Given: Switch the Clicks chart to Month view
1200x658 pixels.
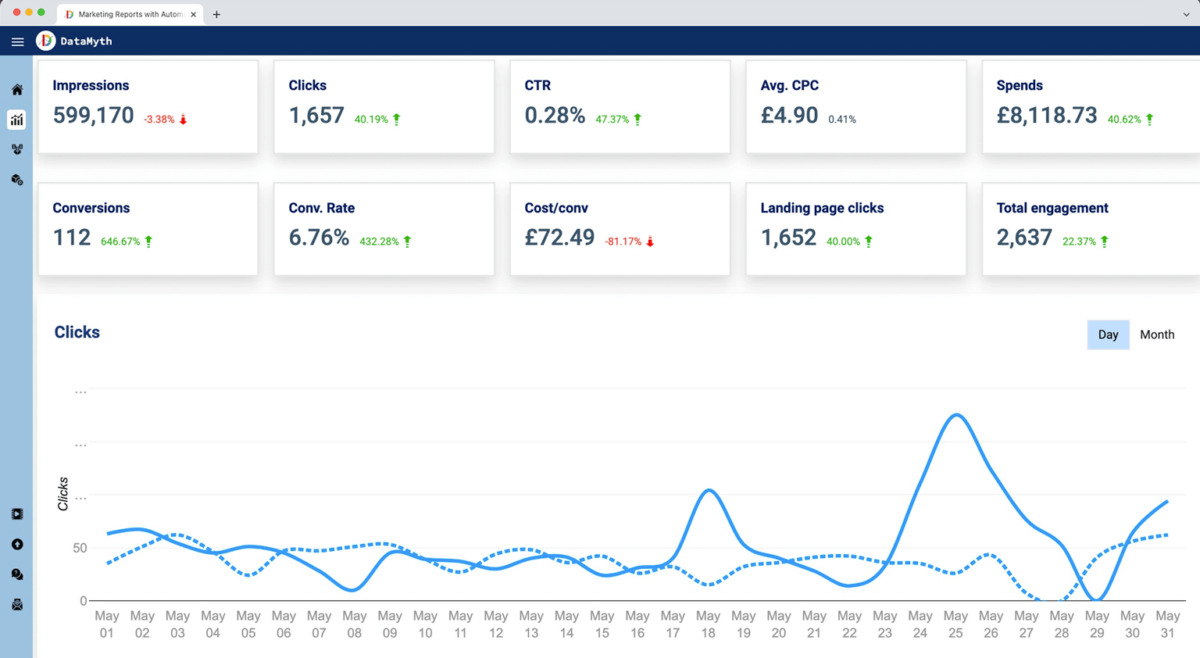Looking at the screenshot, I should [1157, 334].
